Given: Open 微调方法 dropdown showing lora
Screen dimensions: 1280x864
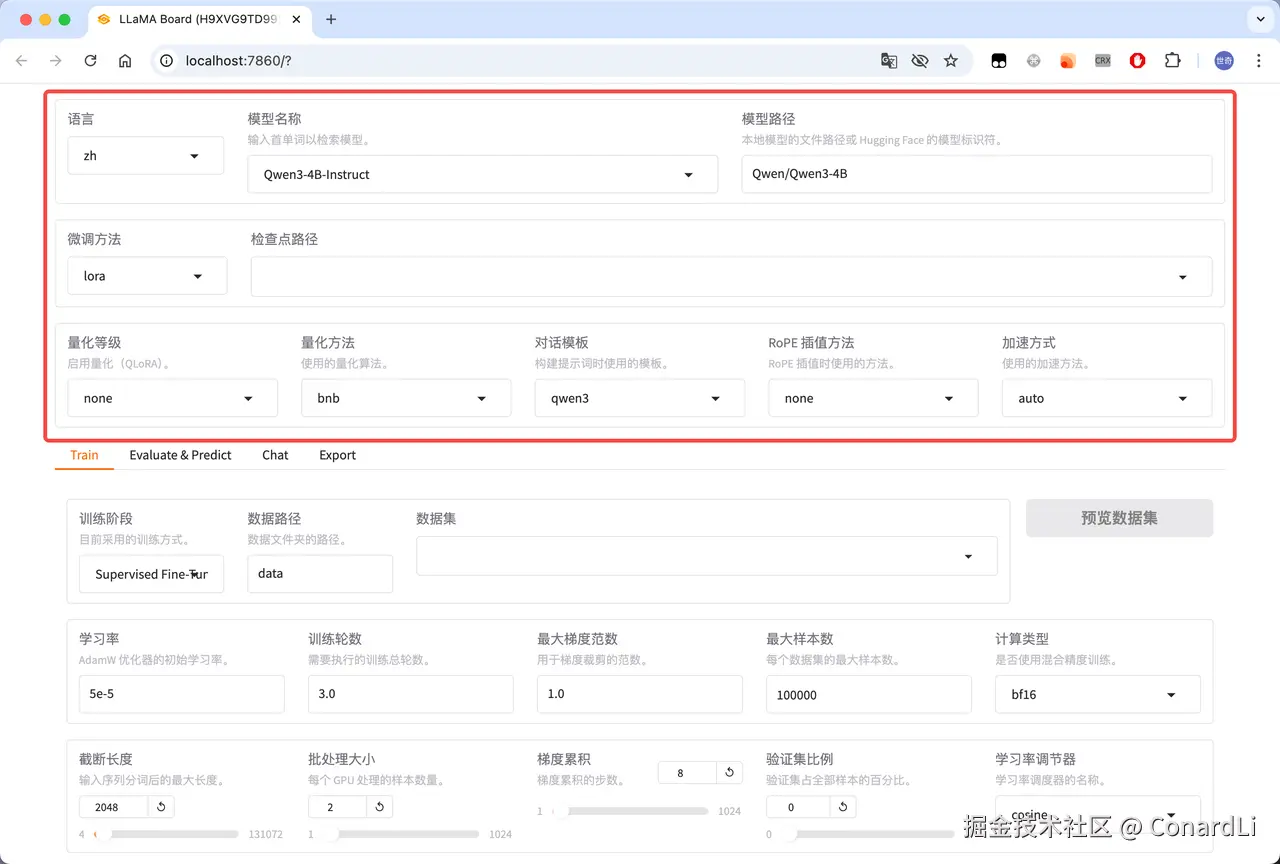Looking at the screenshot, I should click(147, 276).
